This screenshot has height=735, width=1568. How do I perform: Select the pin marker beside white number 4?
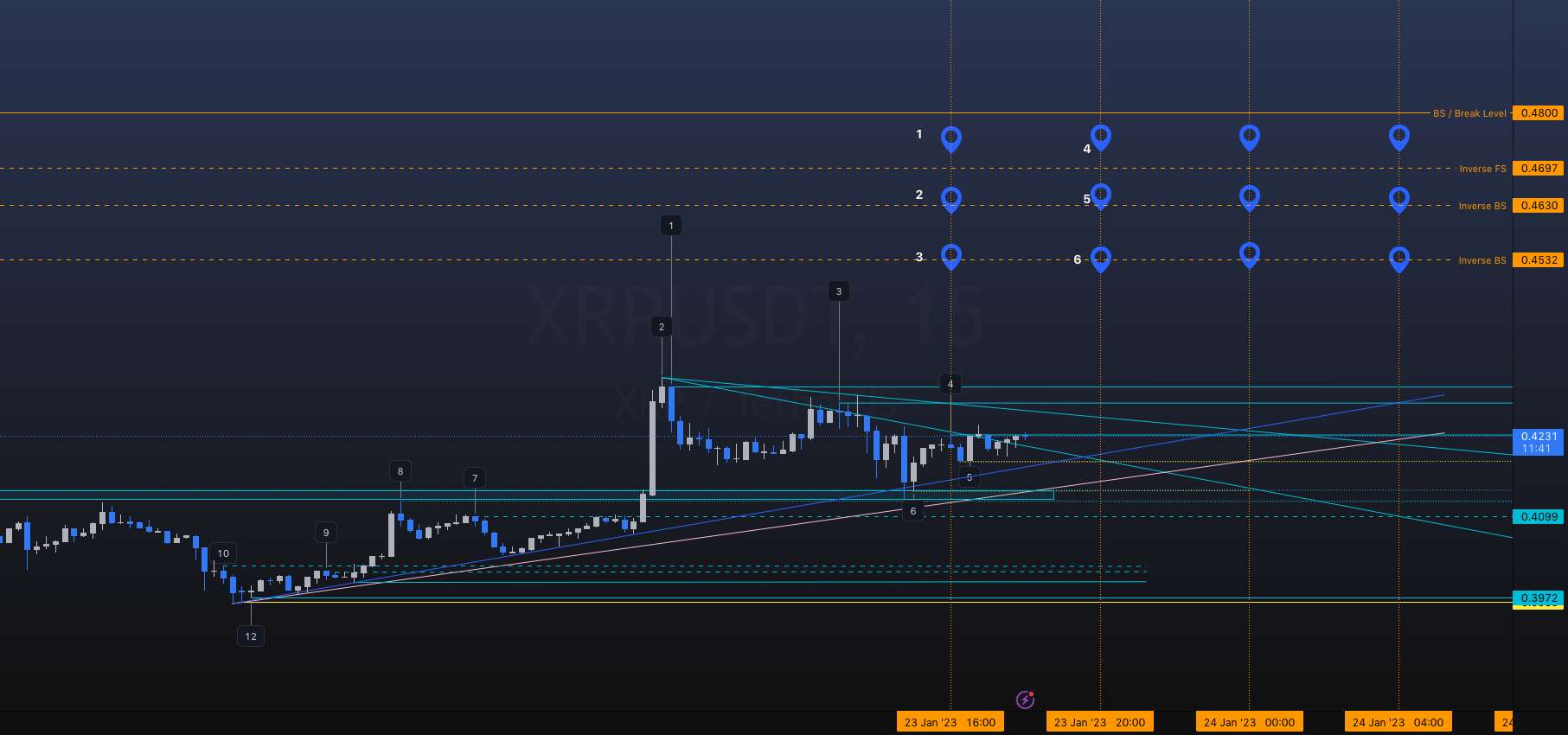(x=1100, y=137)
